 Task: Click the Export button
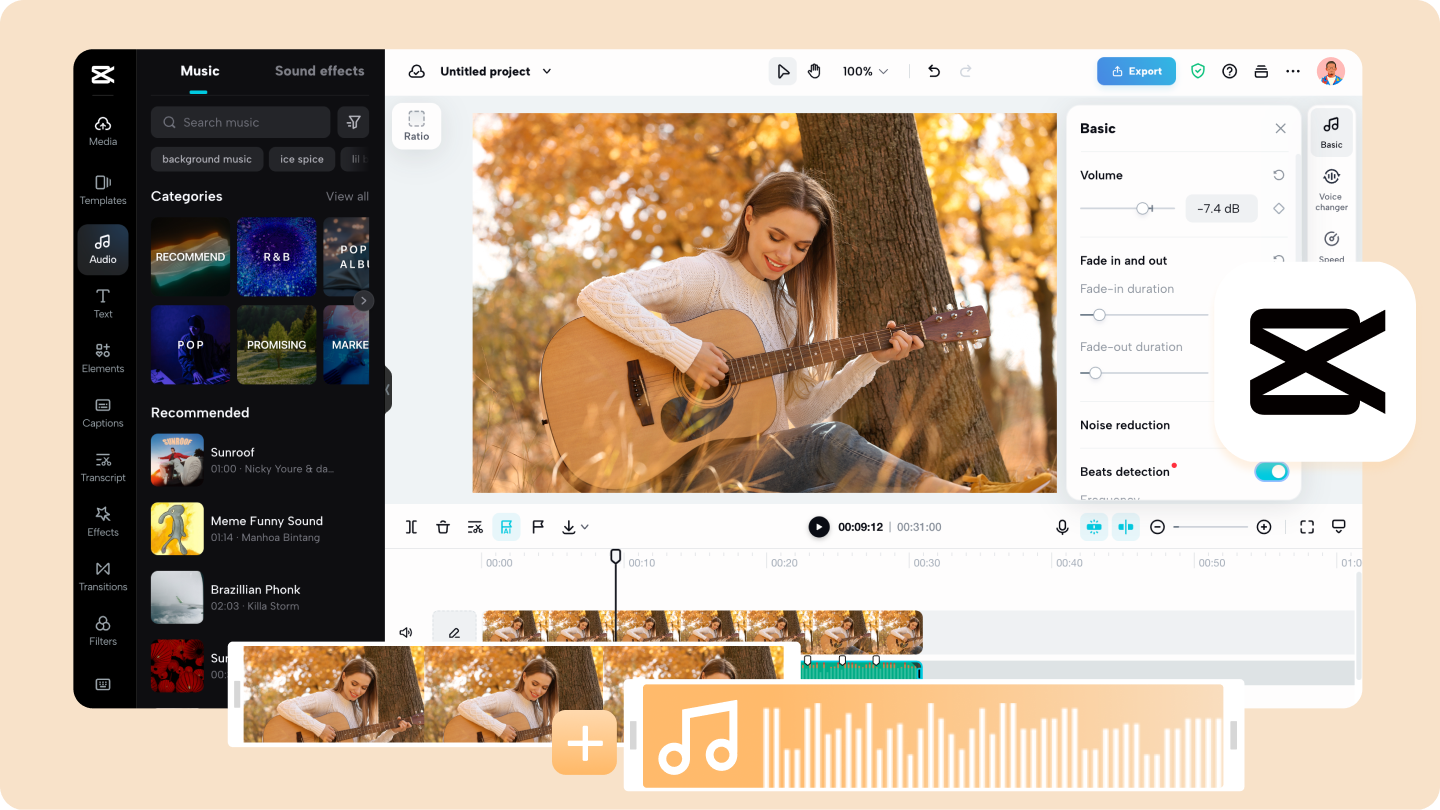click(x=1136, y=71)
